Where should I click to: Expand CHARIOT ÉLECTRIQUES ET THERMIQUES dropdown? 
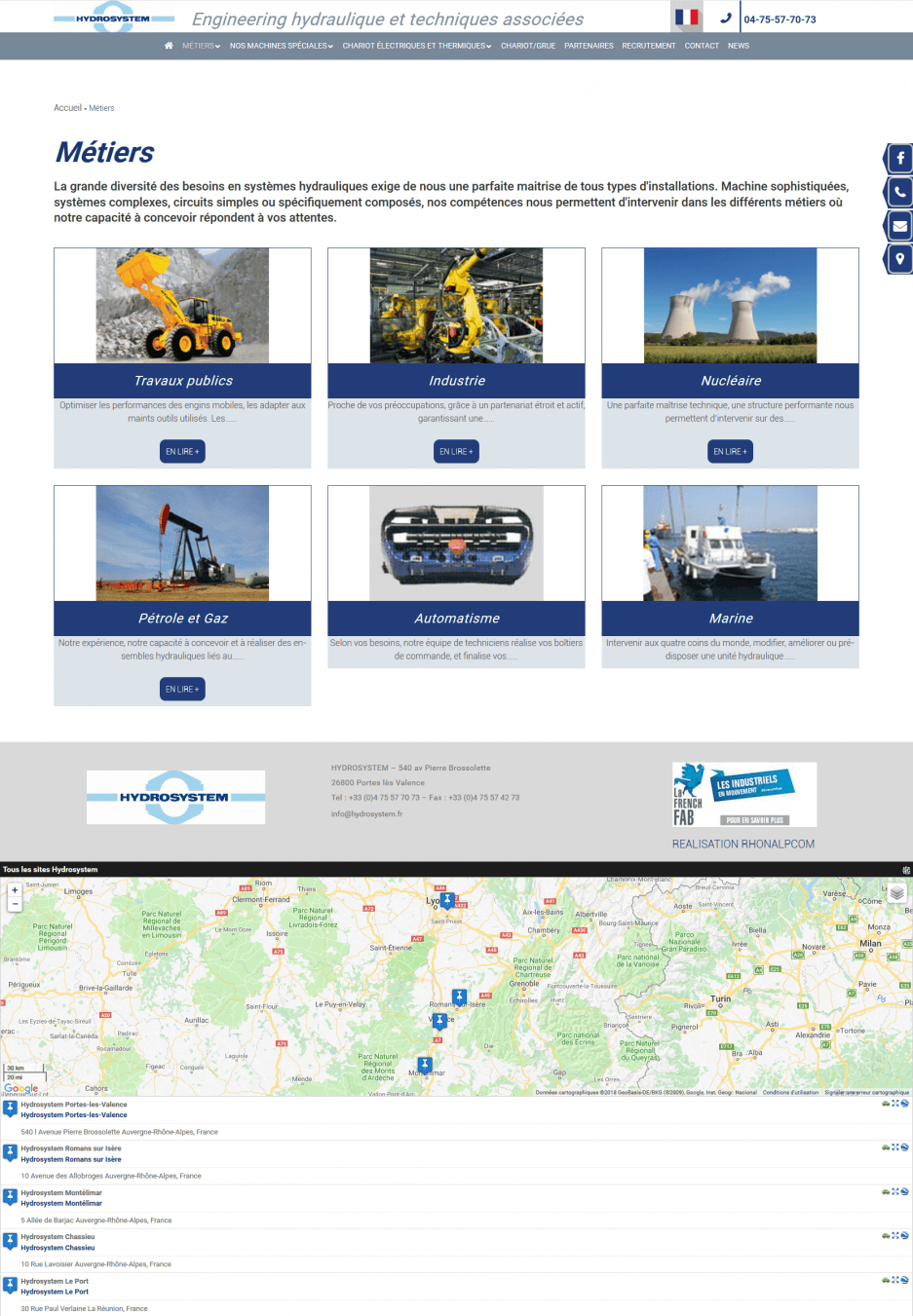click(417, 46)
